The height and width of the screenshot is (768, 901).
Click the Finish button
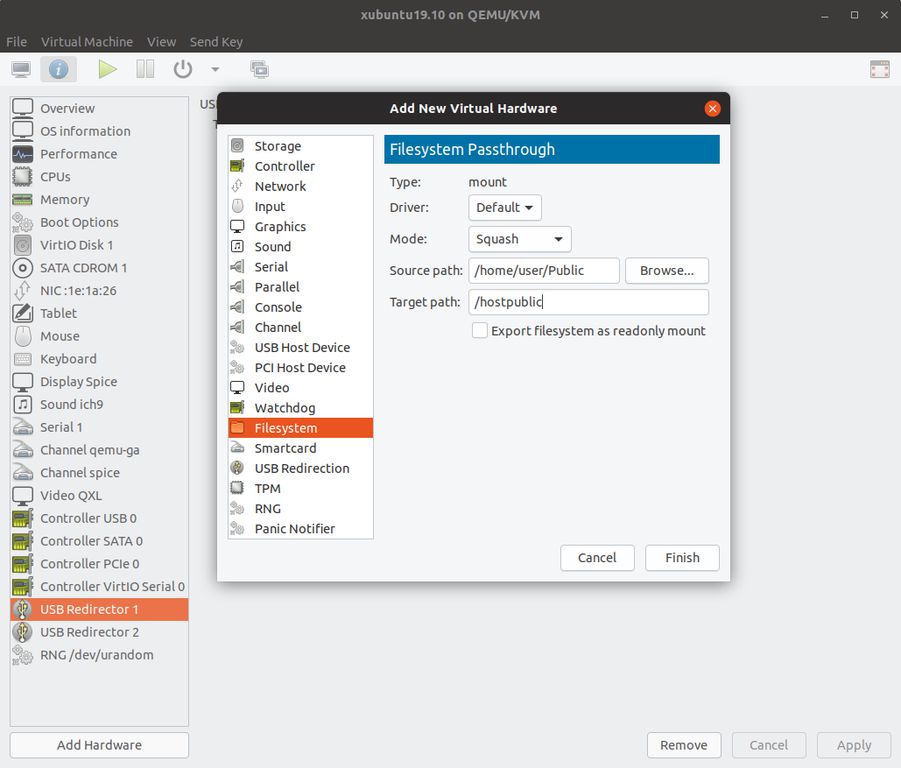[681, 558]
